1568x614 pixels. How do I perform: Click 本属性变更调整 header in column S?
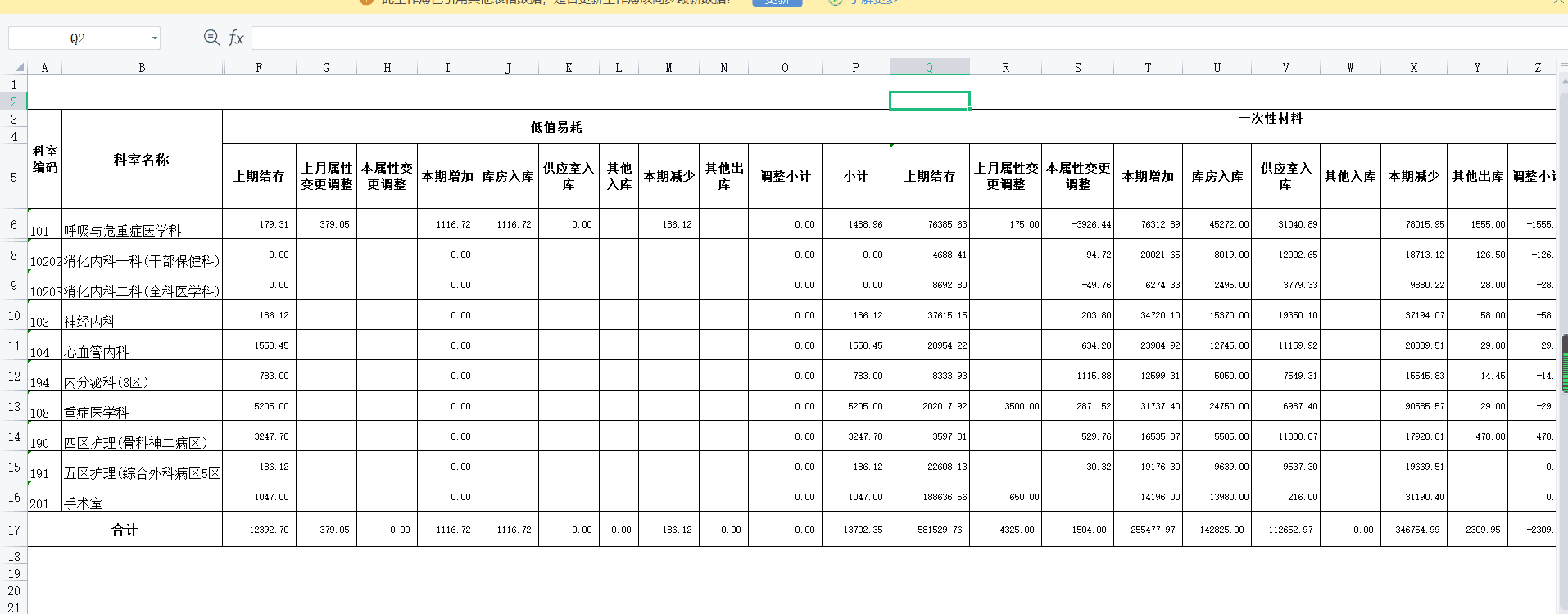(x=1077, y=176)
